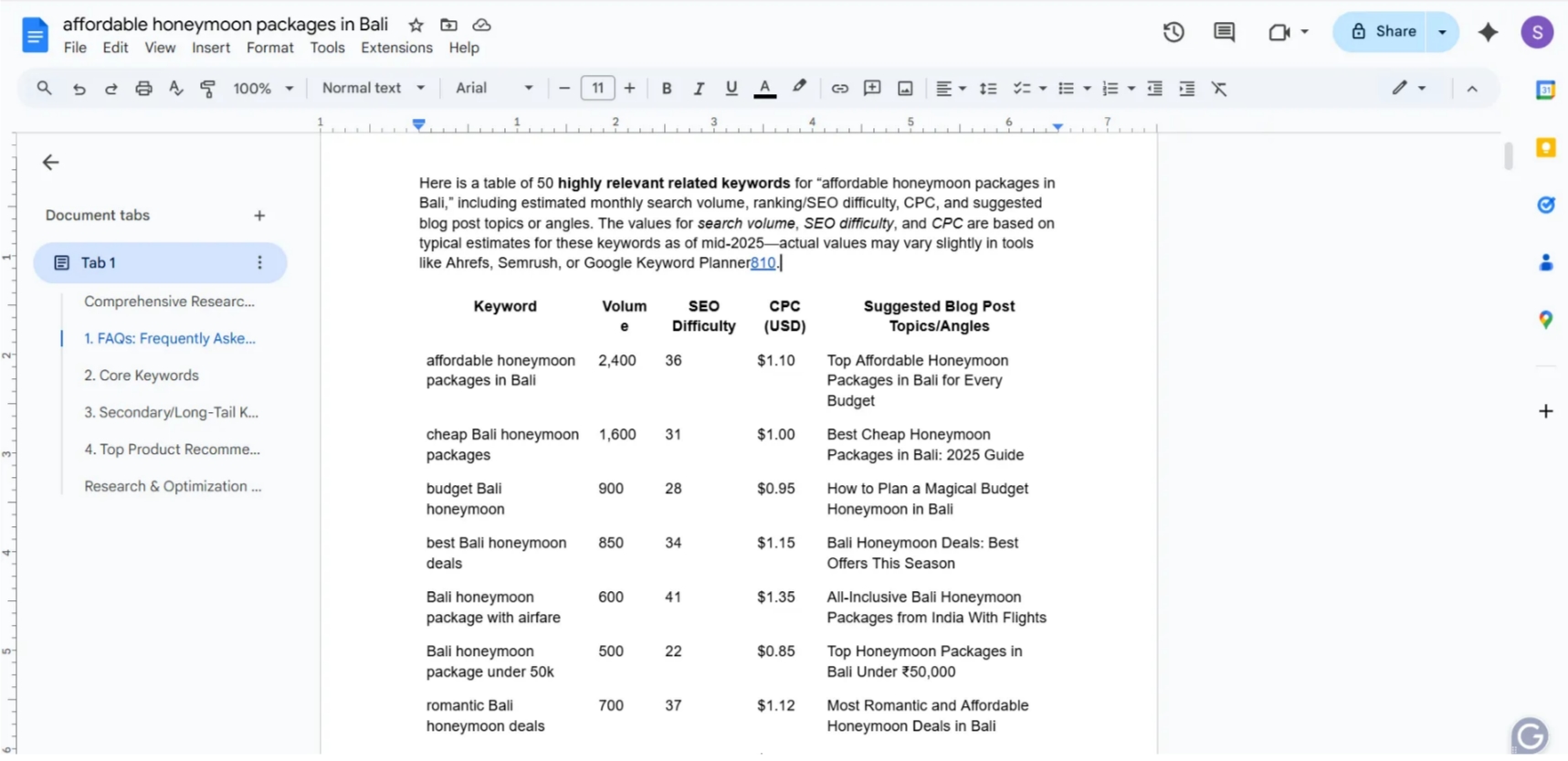Undo the last action

[x=79, y=89]
